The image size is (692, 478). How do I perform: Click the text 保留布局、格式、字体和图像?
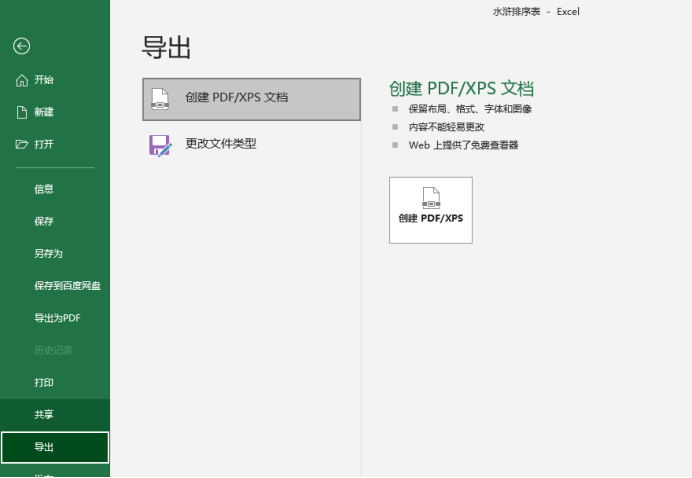coord(470,109)
